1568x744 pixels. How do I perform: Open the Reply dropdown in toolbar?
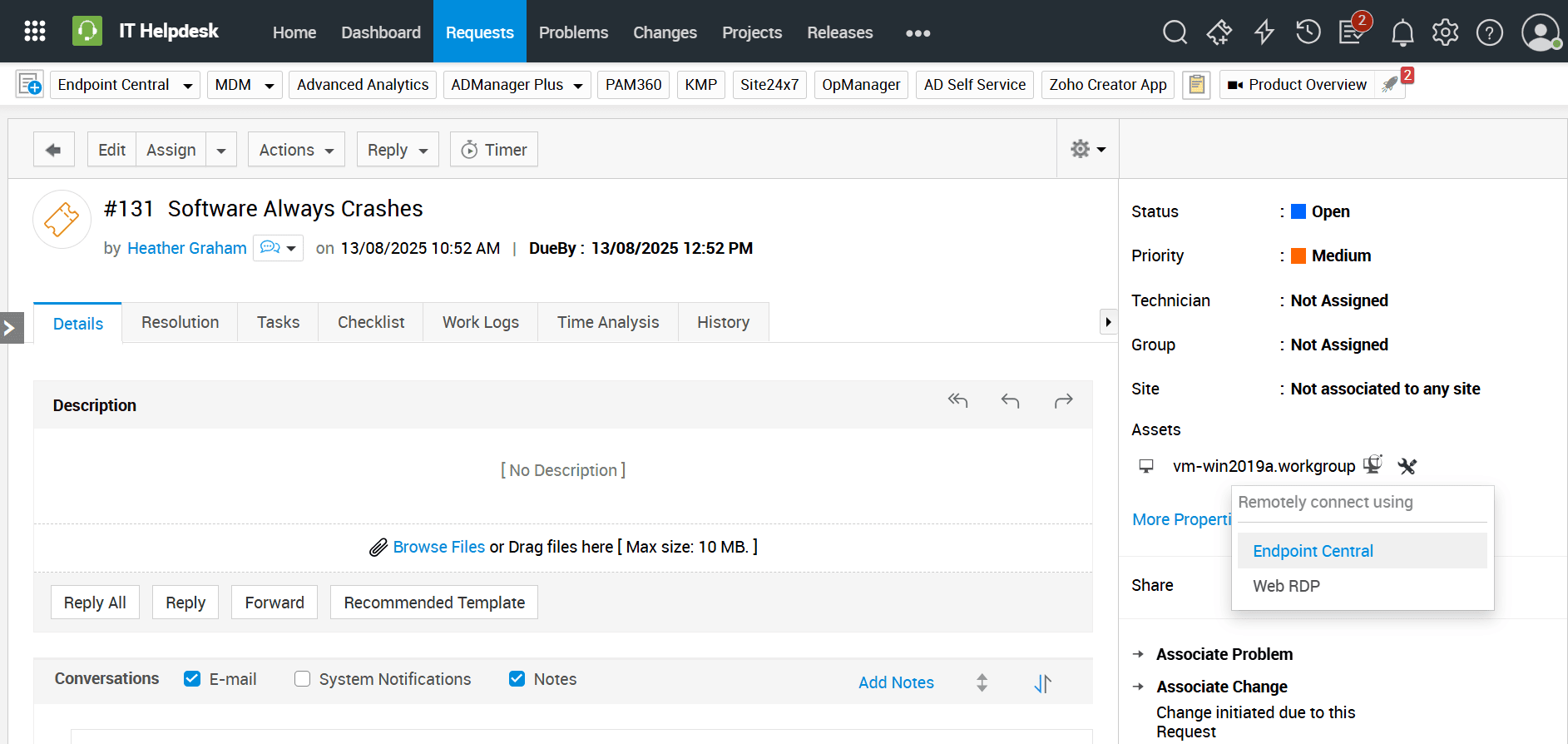click(398, 150)
